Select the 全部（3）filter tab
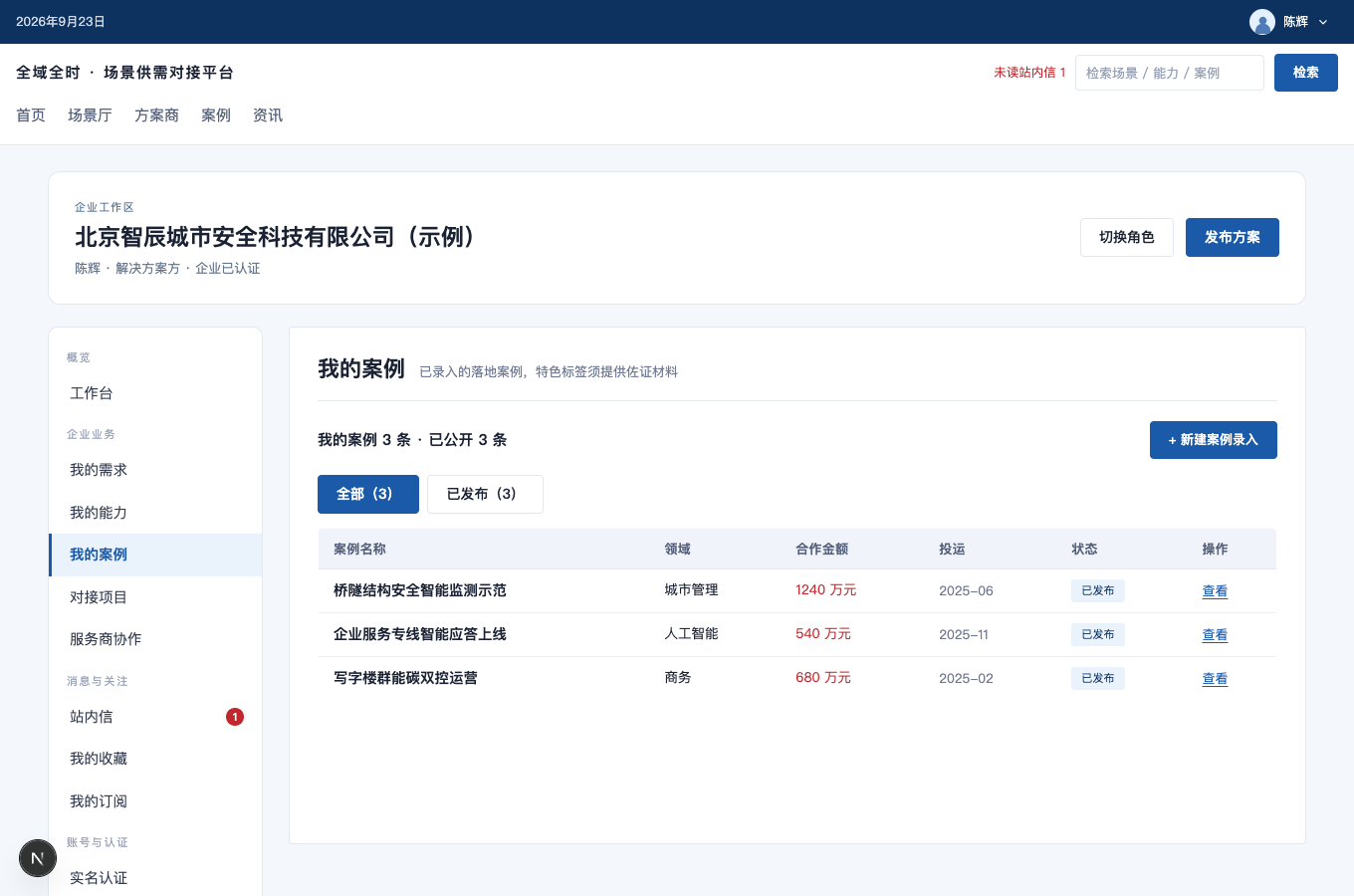The height and width of the screenshot is (896, 1354). (368, 494)
